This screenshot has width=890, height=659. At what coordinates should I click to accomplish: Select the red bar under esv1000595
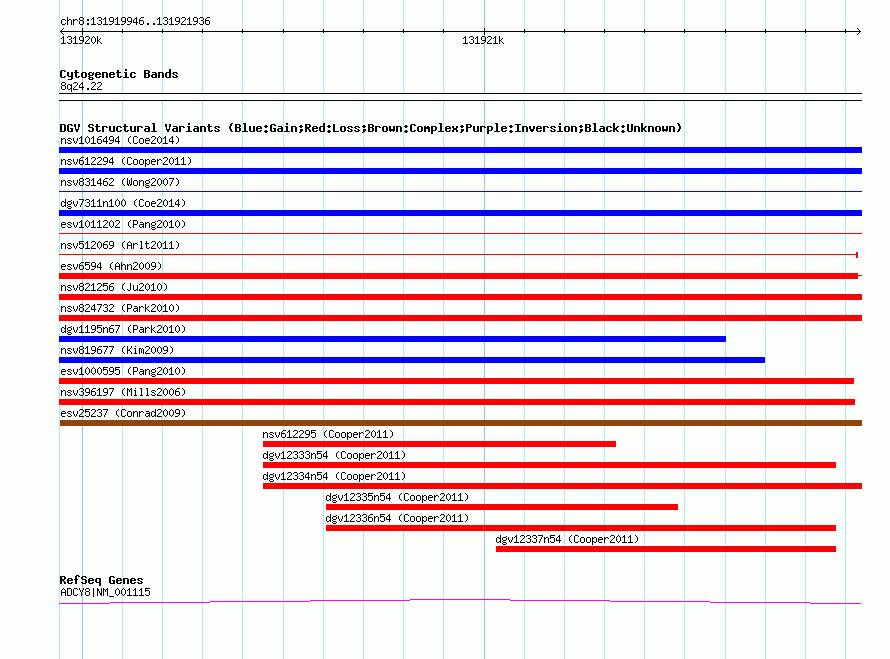click(456, 381)
